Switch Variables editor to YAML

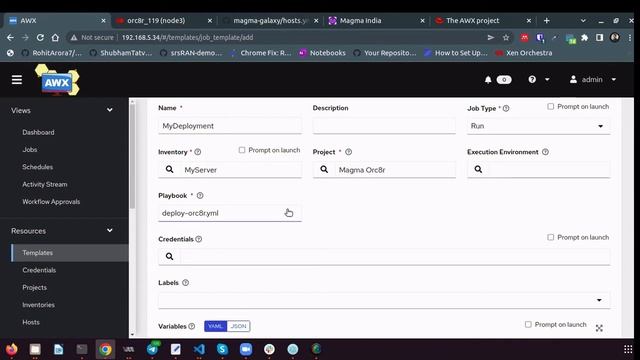[x=215, y=326]
